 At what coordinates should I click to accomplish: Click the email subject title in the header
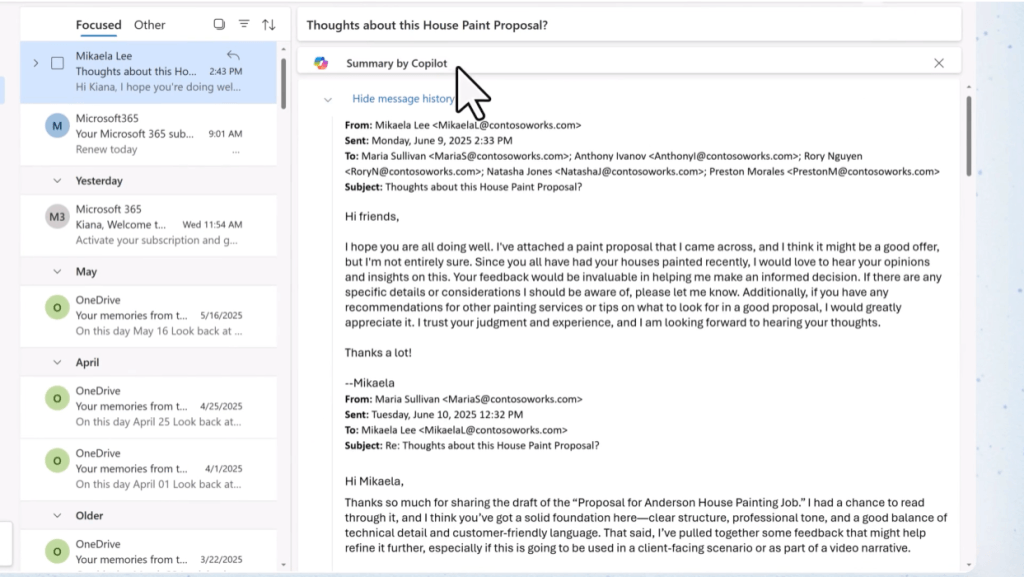pos(427,25)
